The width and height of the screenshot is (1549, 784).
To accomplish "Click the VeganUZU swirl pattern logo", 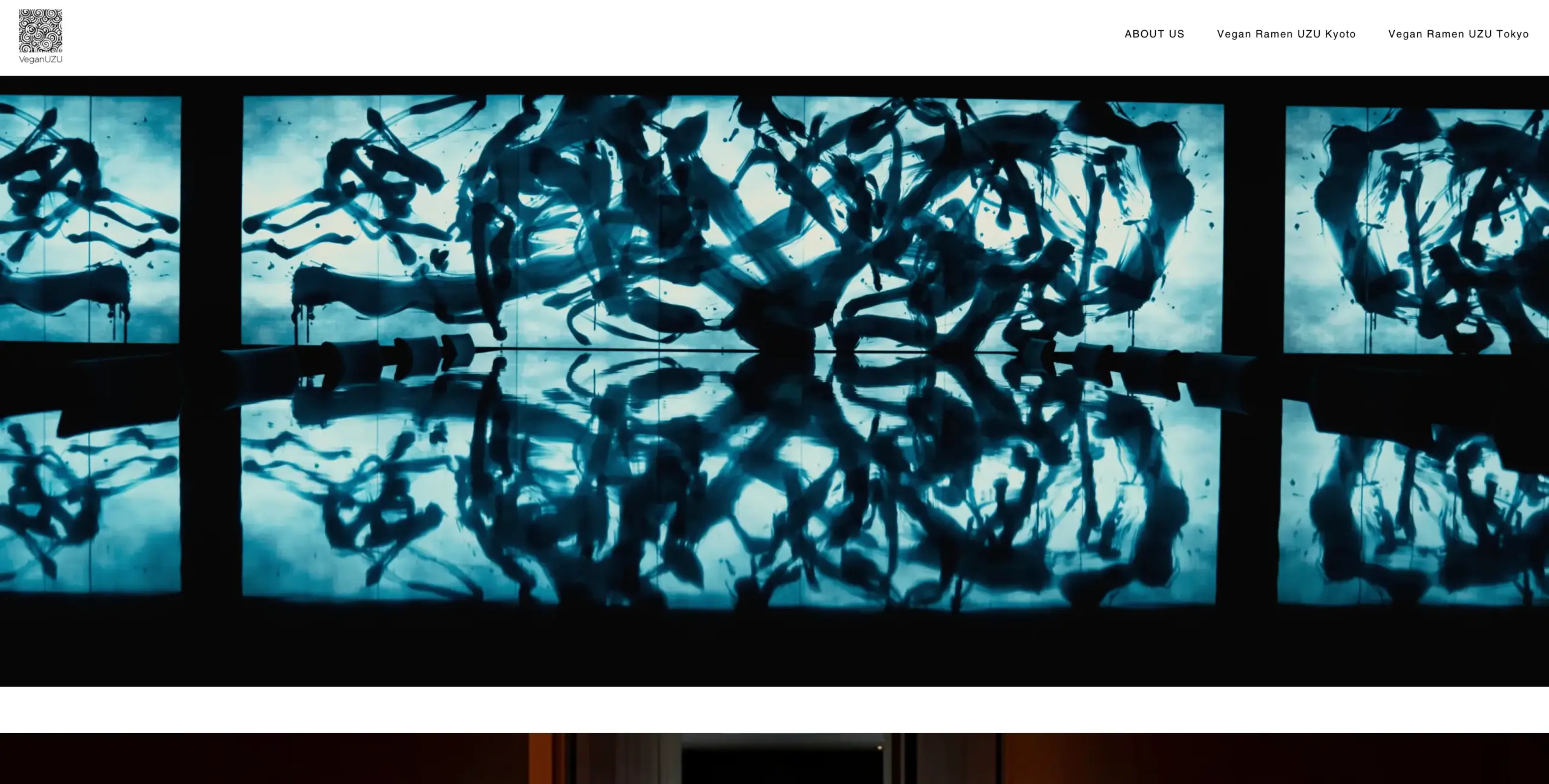I will pyautogui.click(x=40, y=30).
